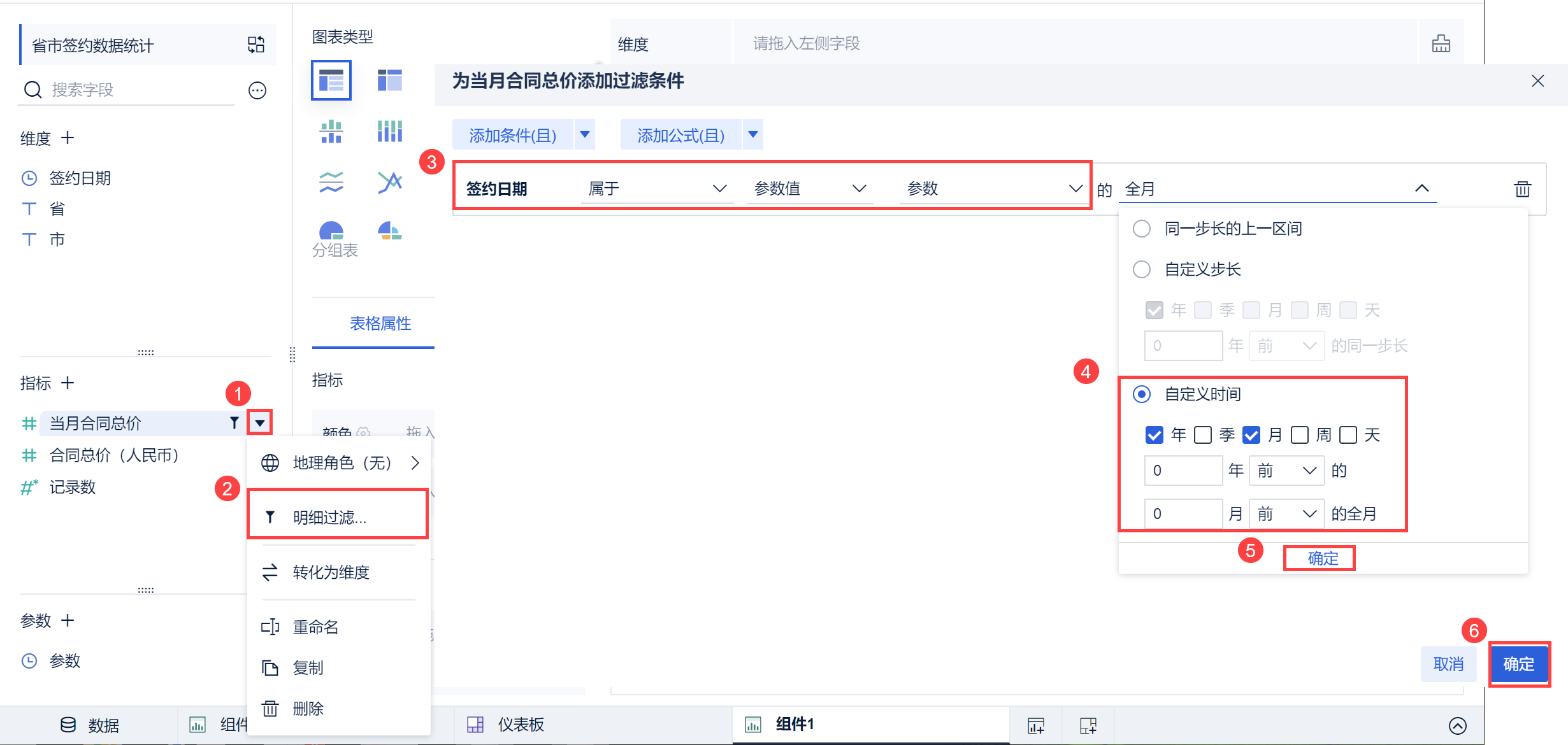The height and width of the screenshot is (745, 1568).
Task: Open the 参数值 type dropdown
Action: (x=809, y=188)
